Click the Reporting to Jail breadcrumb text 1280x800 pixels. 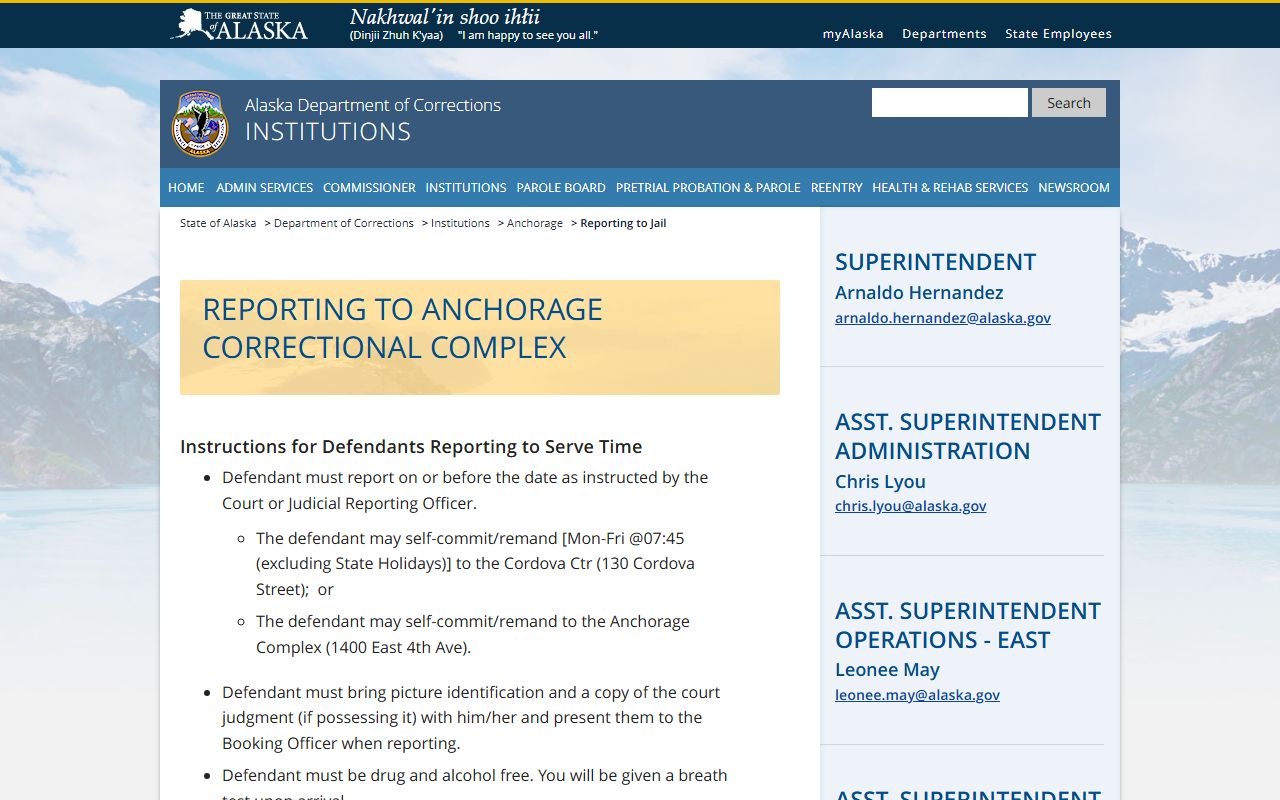tap(623, 223)
